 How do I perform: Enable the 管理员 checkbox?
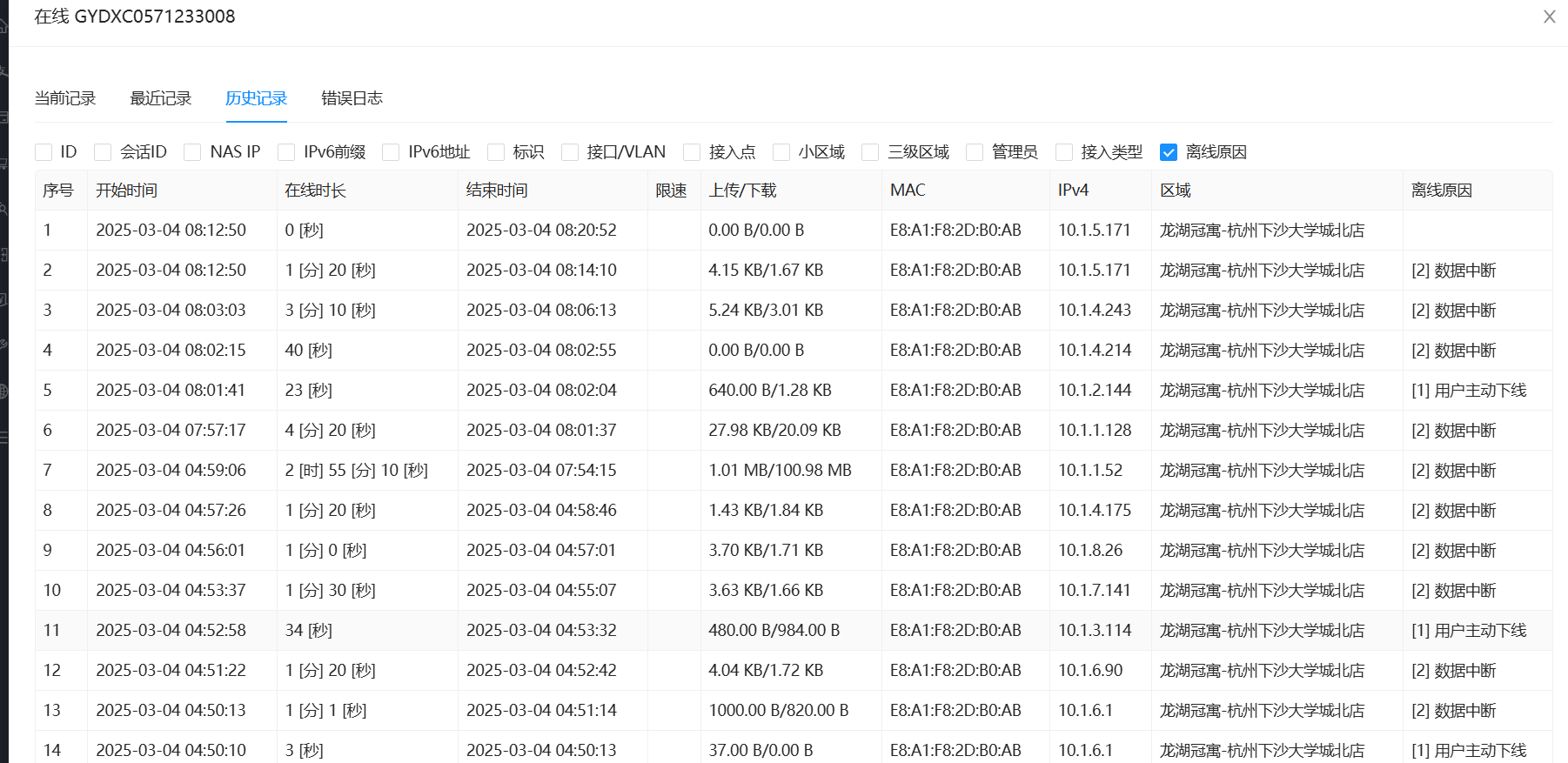click(975, 152)
